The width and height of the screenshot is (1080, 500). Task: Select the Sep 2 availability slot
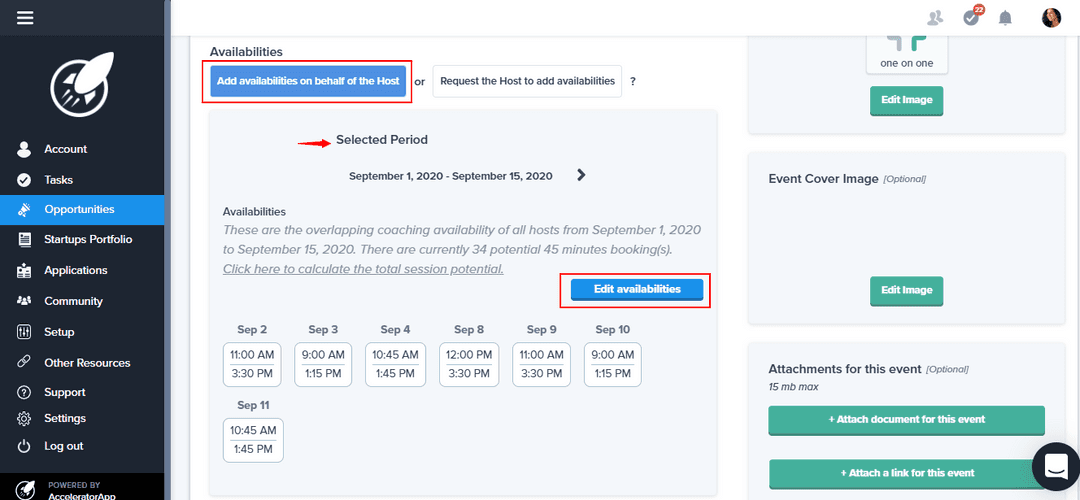tap(252, 364)
